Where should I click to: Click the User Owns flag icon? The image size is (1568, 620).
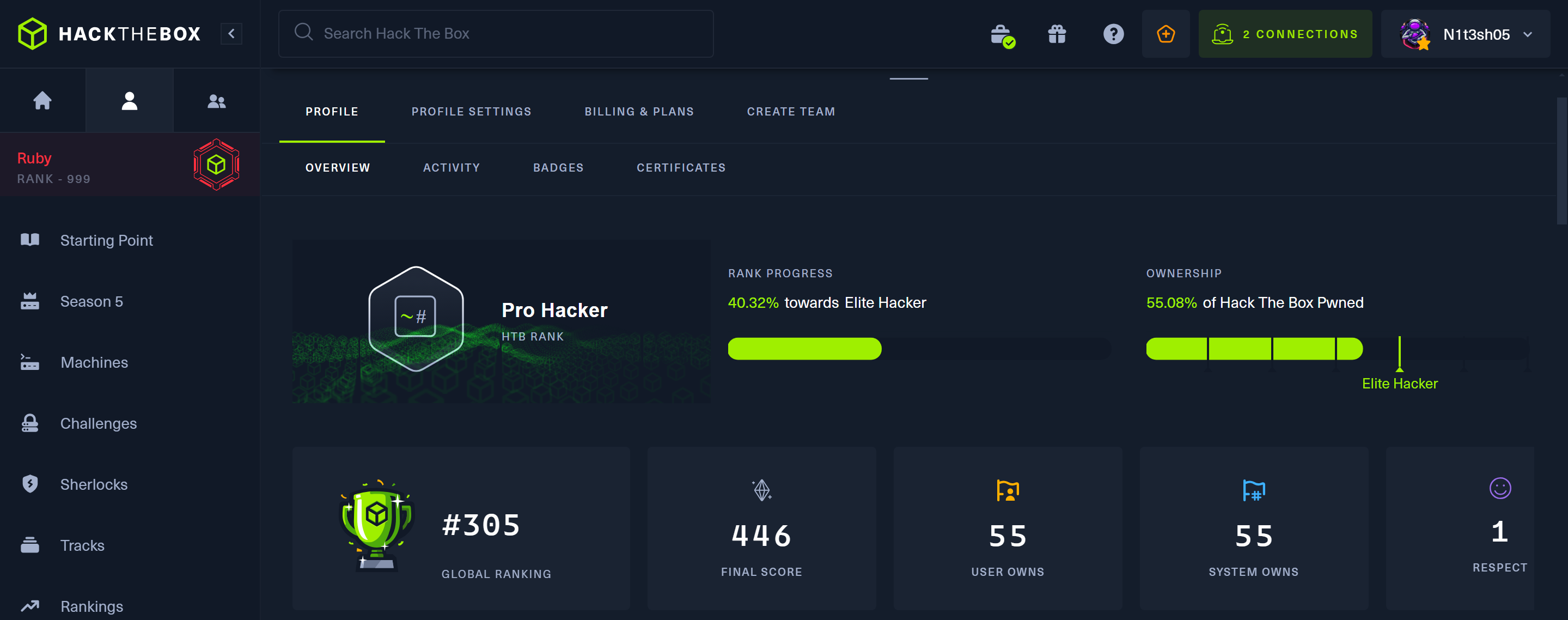[x=1008, y=490]
